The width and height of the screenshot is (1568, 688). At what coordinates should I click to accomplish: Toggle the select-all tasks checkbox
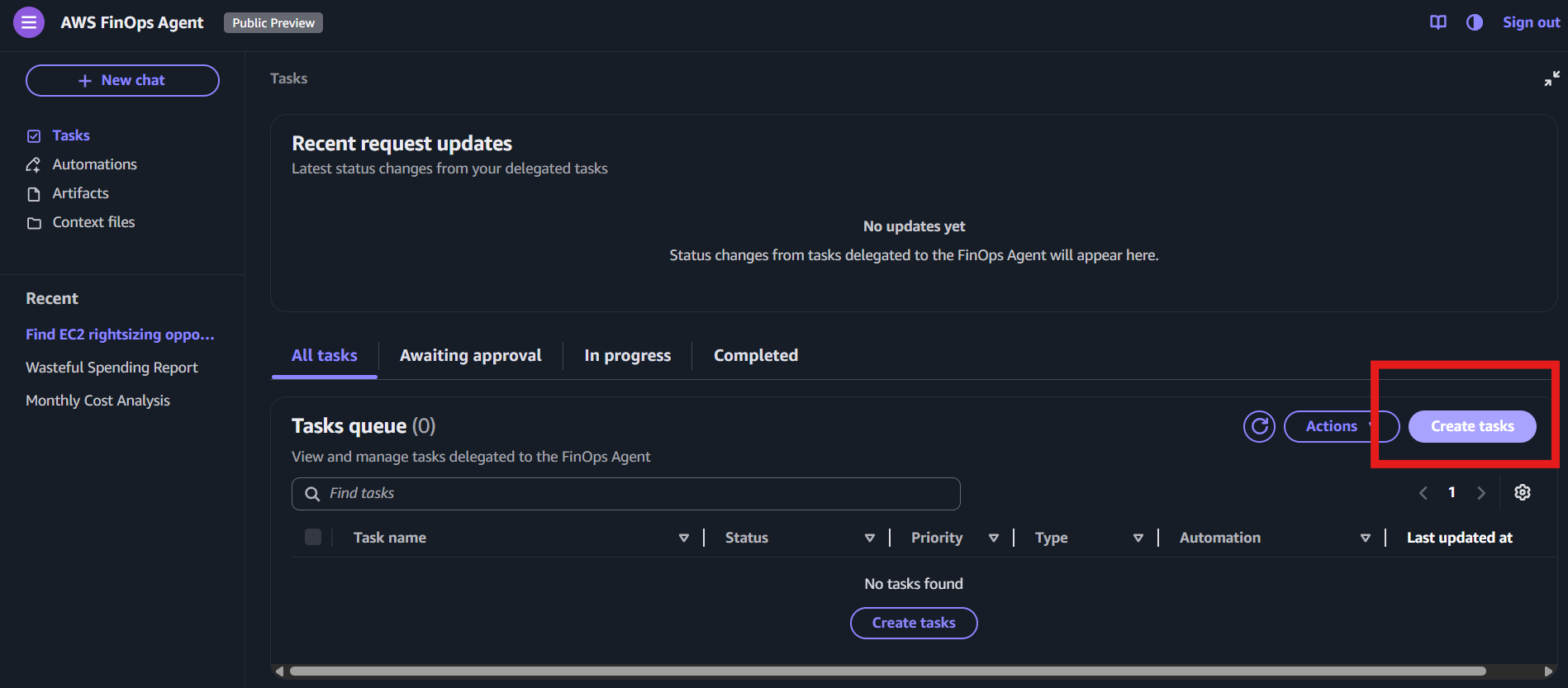(313, 537)
